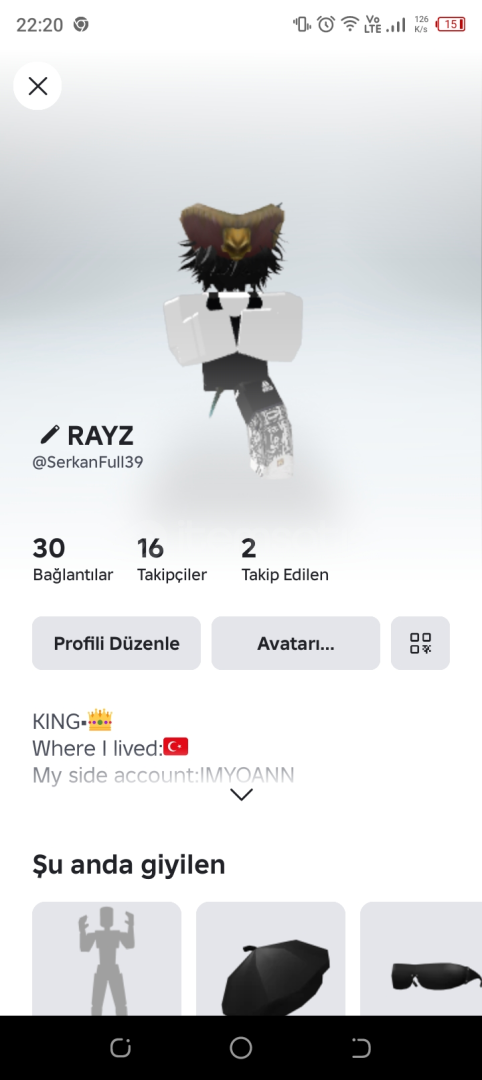Tap the pencil icon beside RAYZ
482x1080 pixels.
(50, 435)
